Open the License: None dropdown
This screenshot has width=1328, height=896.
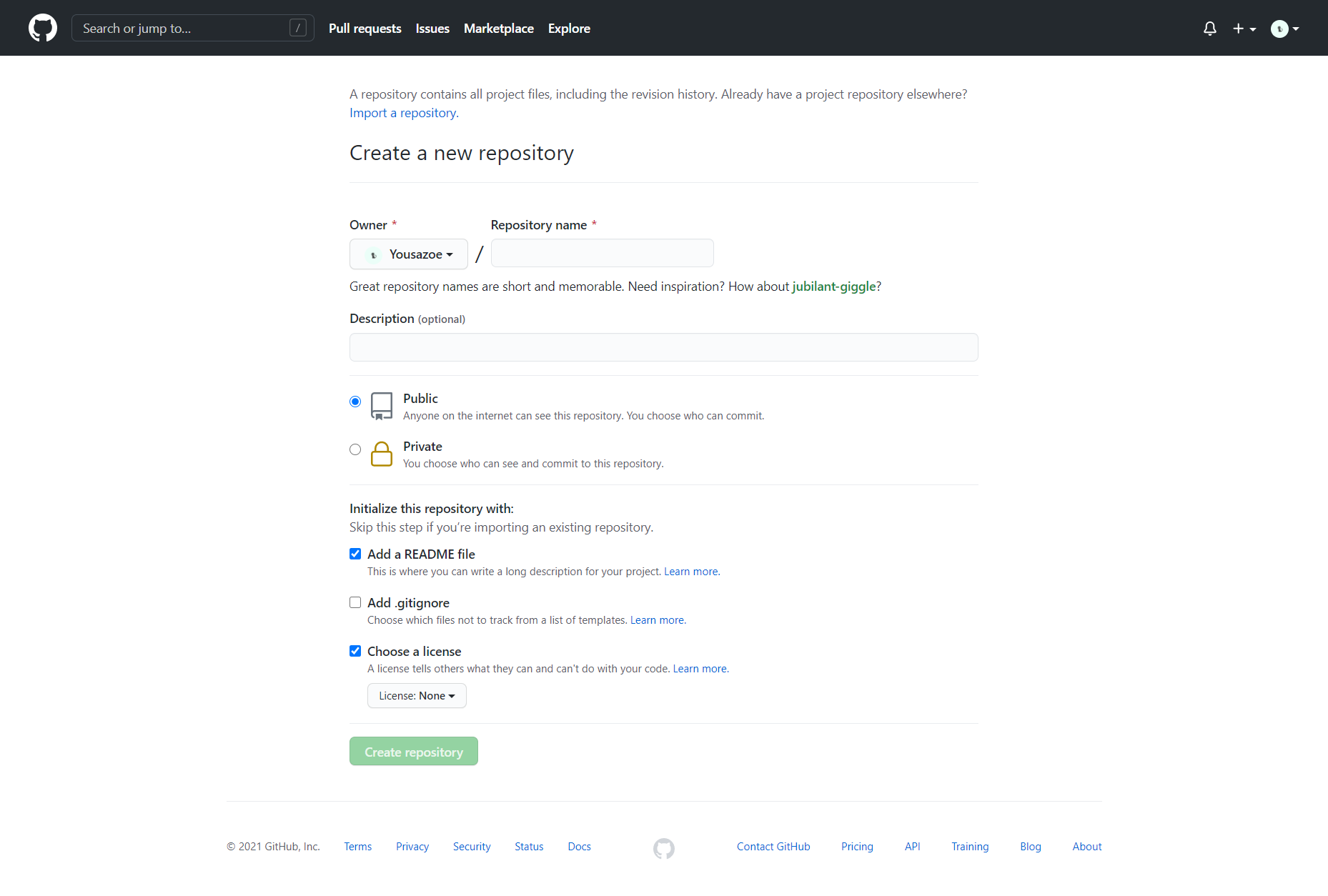pos(417,696)
